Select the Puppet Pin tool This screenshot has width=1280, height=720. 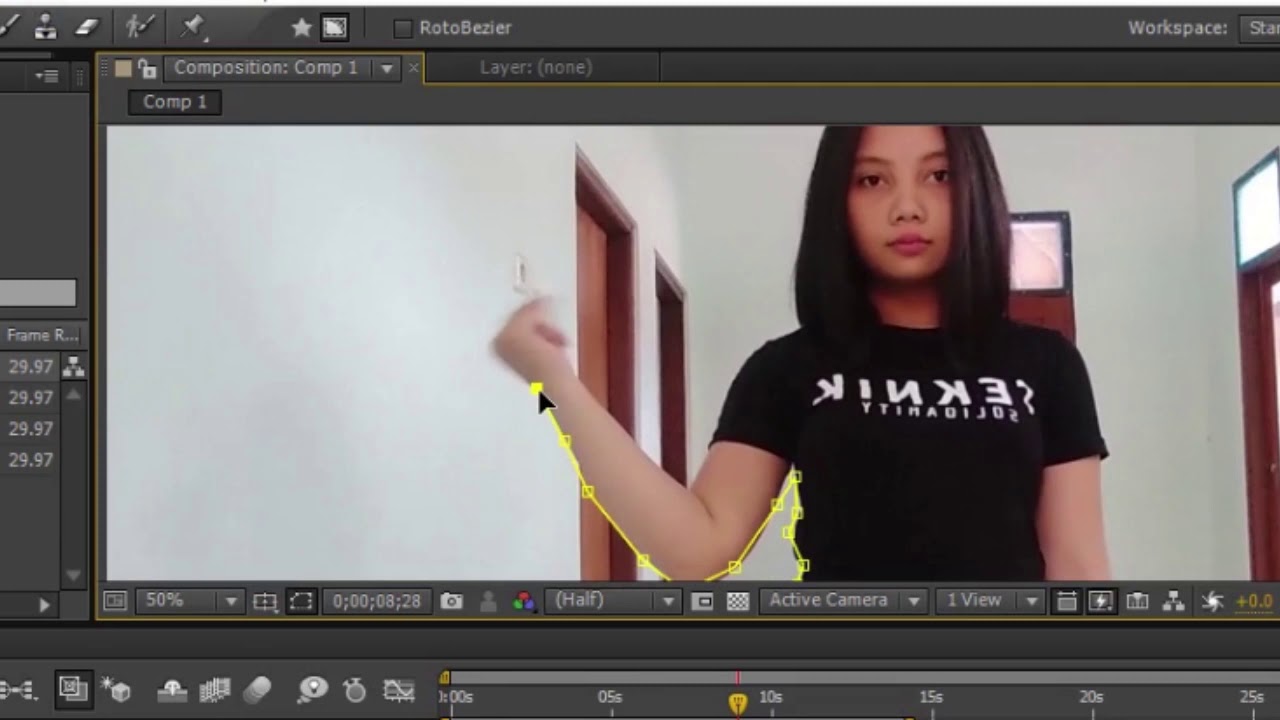pyautogui.click(x=192, y=26)
